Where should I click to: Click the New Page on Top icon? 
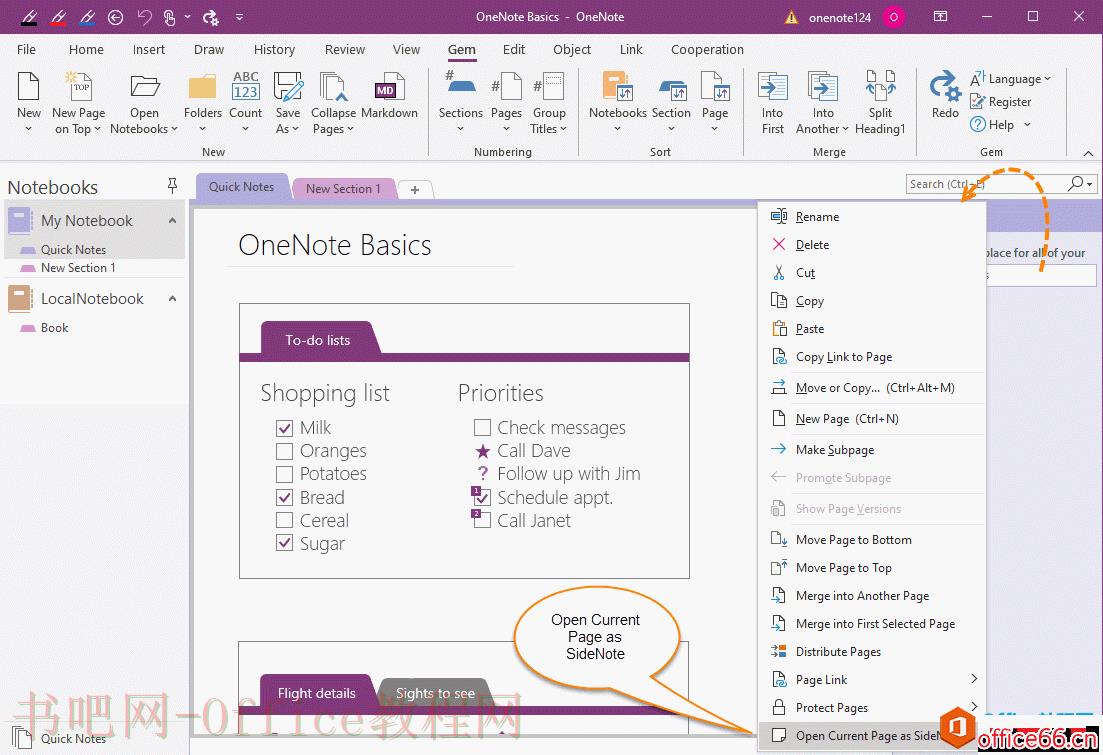pyautogui.click(x=78, y=87)
